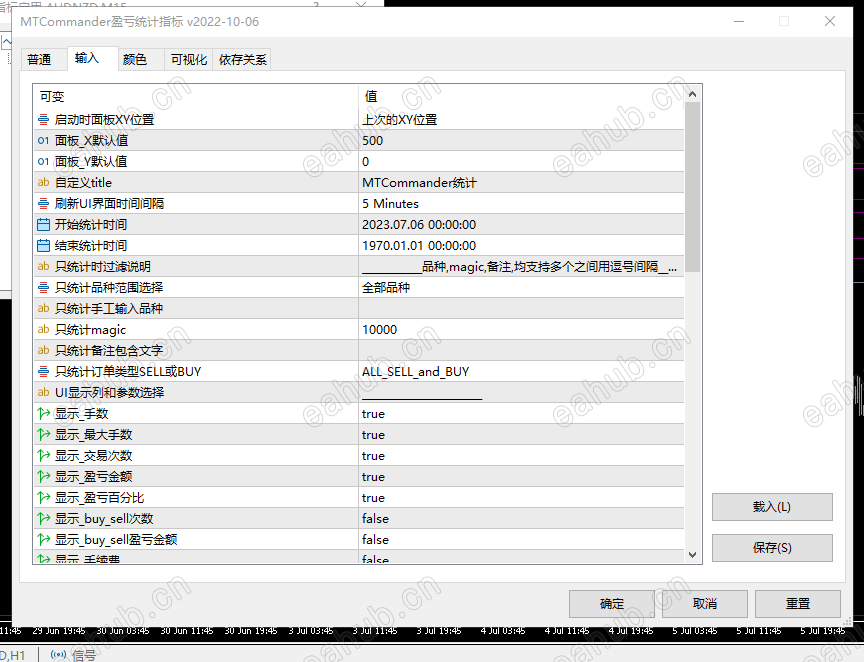Image resolution: width=864 pixels, height=662 pixels.
Task: Close the MTCommander settings dialog
Action: click(x=830, y=21)
